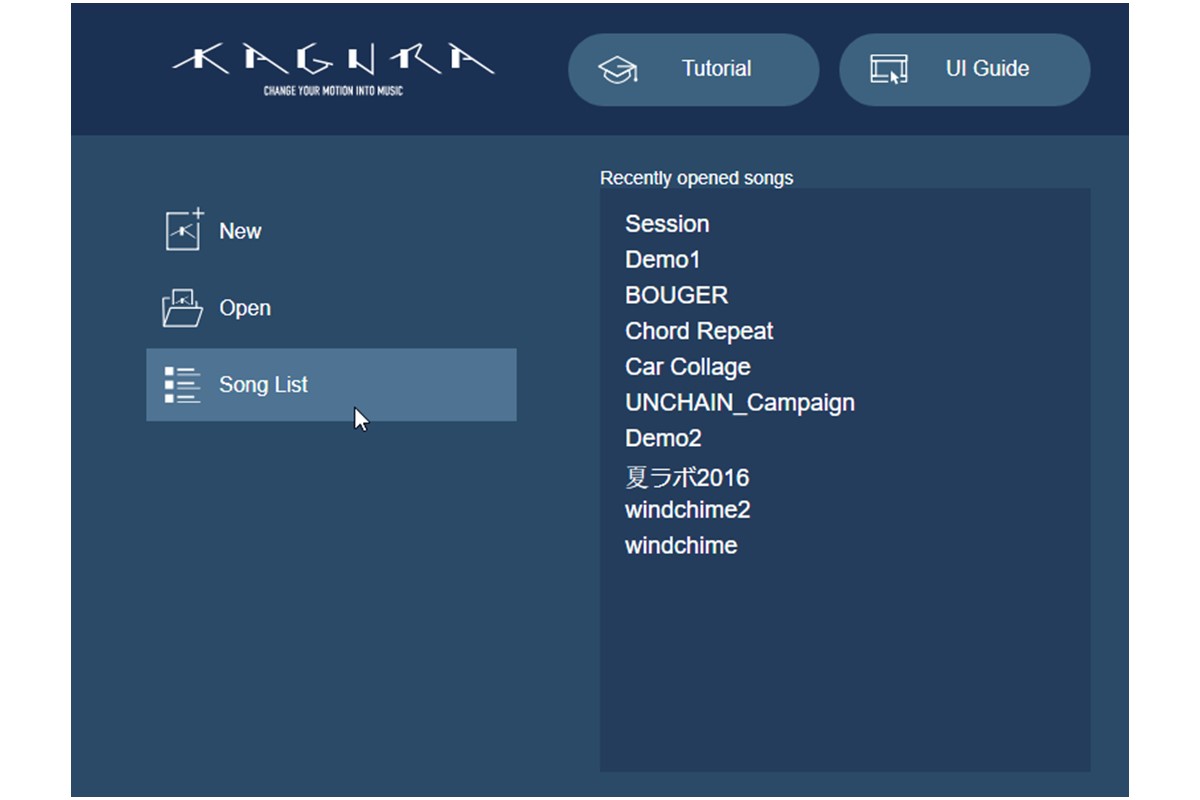Open recent song "Session"
This screenshot has height=800, width=1200.
point(667,224)
